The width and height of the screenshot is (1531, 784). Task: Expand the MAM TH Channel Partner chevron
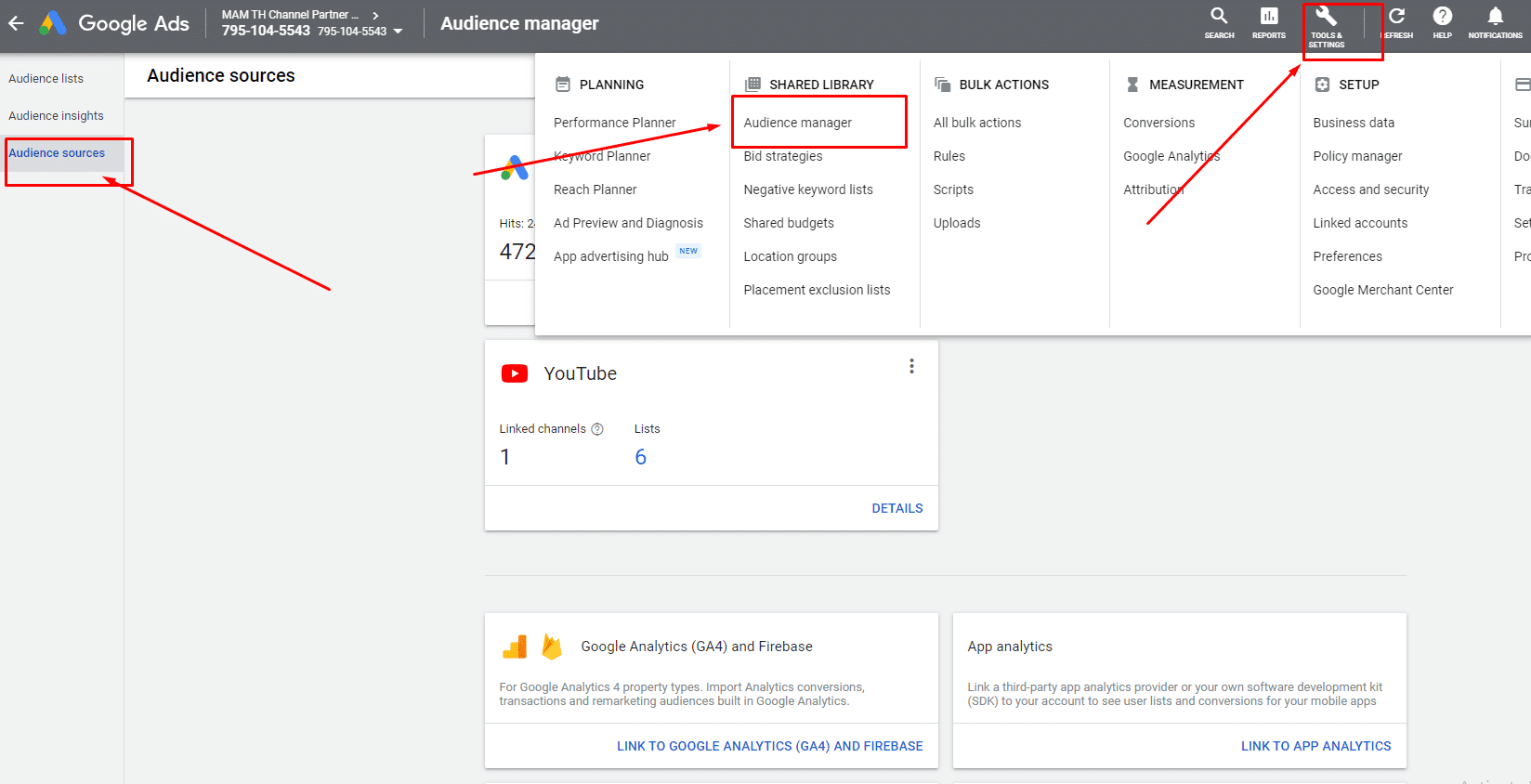[375, 15]
